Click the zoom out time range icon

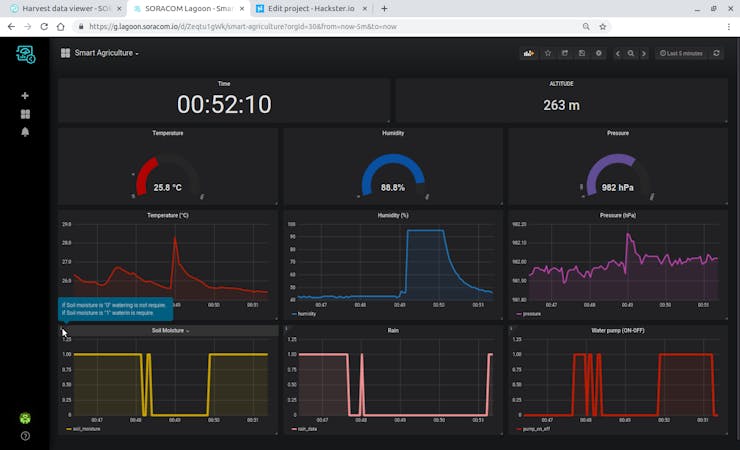pyautogui.click(x=631, y=53)
